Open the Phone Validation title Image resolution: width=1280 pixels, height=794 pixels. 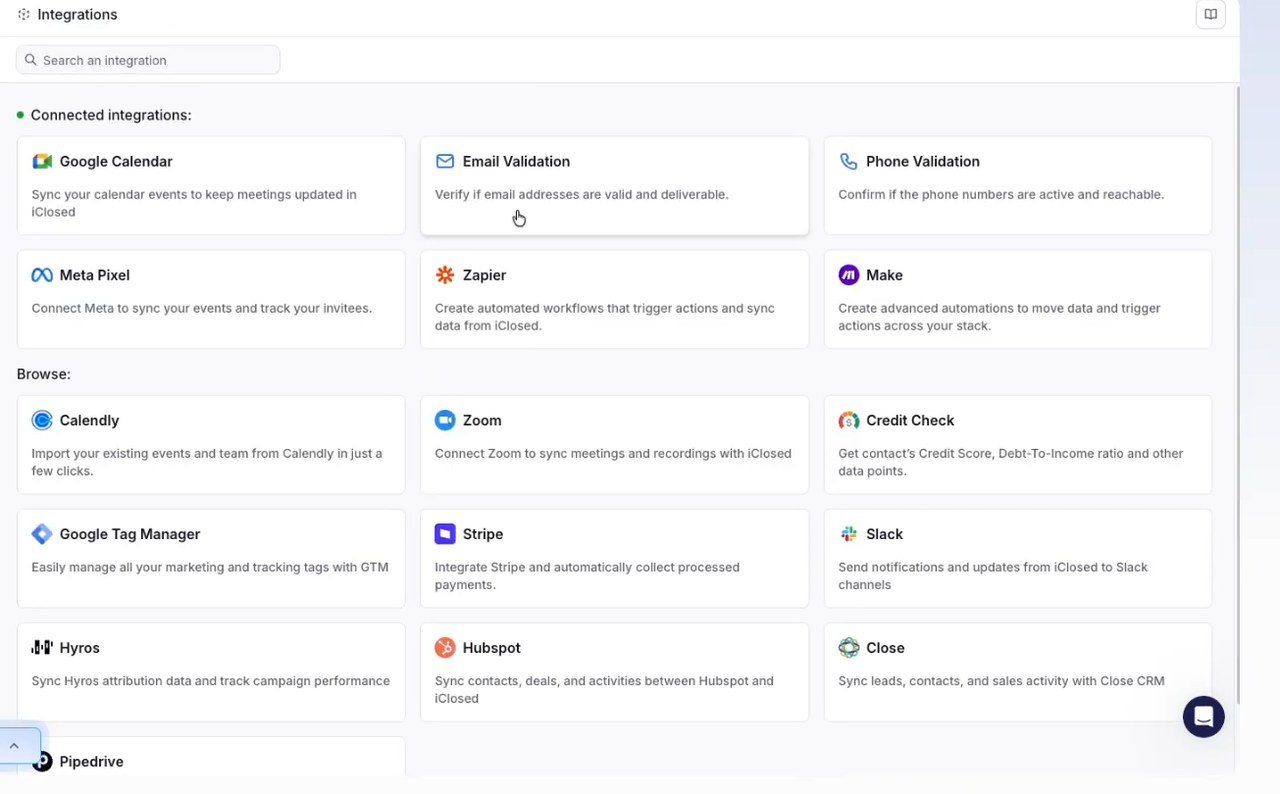click(x=923, y=161)
